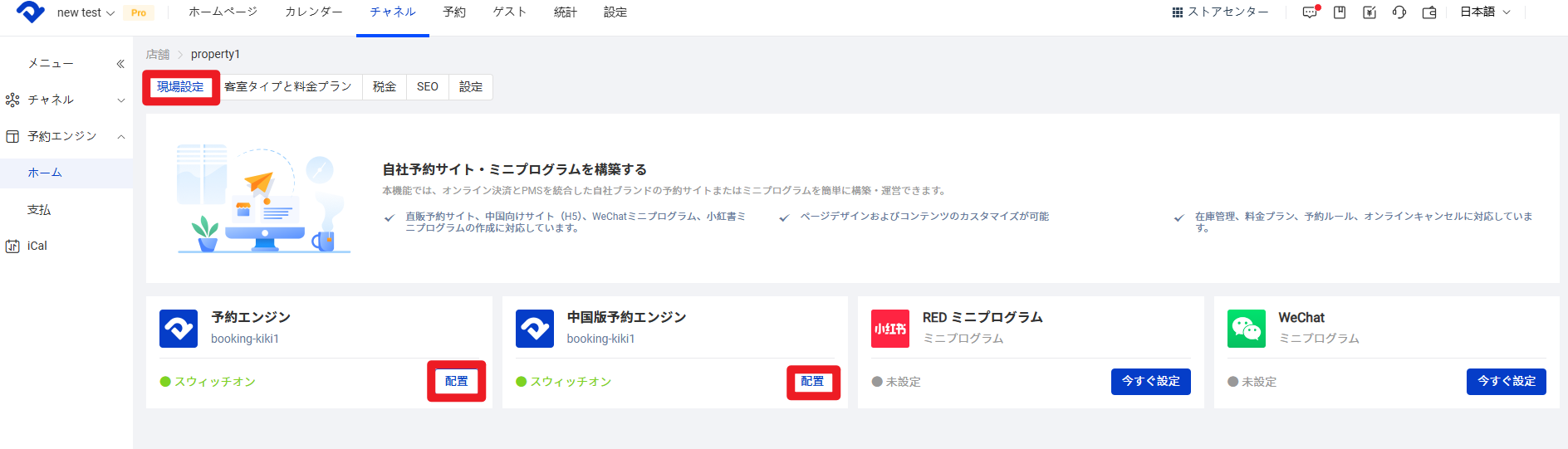Click booking-kiki1 under 中国版予約エンジン title

[601, 339]
